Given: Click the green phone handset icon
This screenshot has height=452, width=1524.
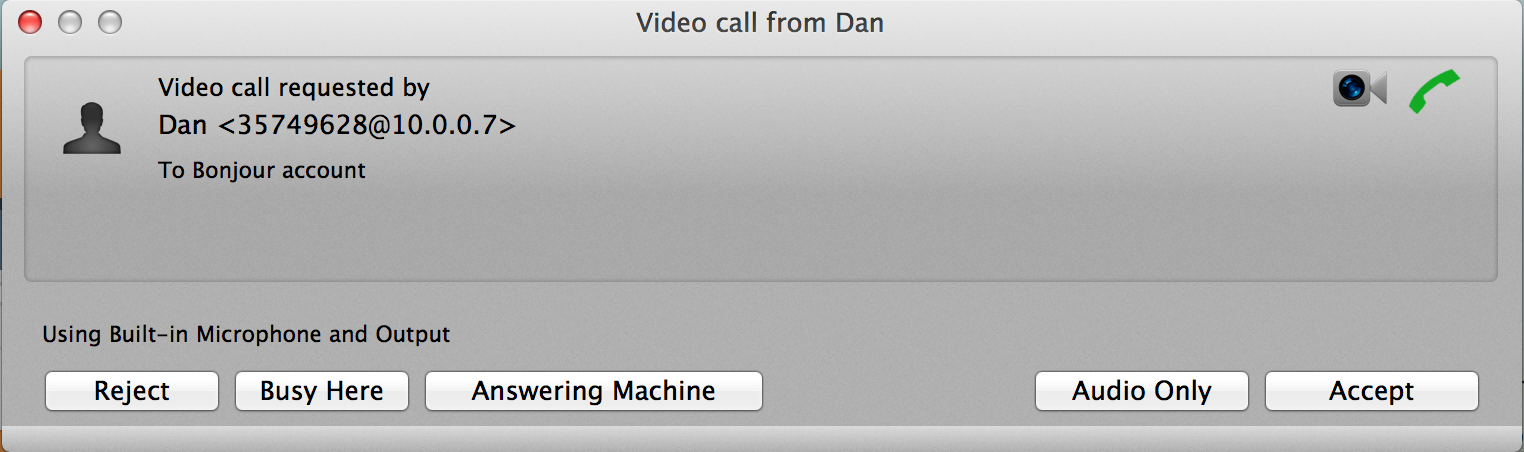Looking at the screenshot, I should tap(1435, 91).
